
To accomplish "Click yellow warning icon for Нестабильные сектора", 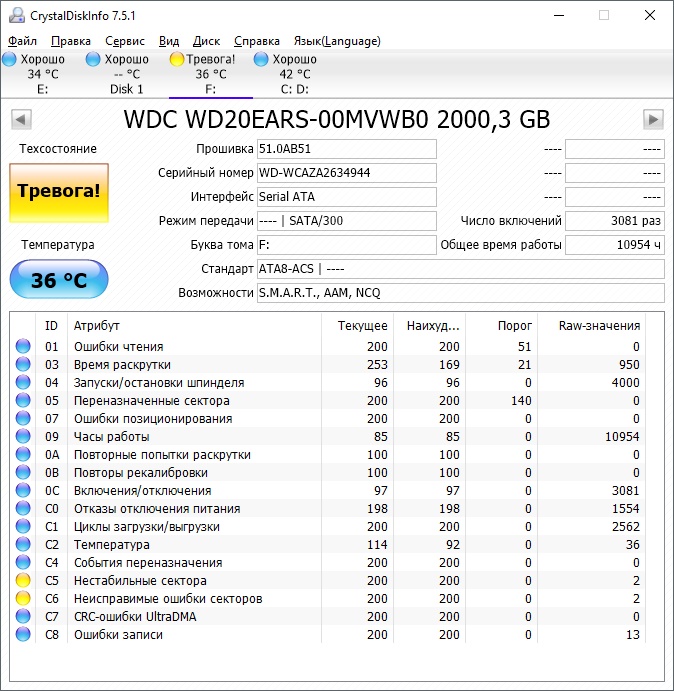I will (x=23, y=580).
